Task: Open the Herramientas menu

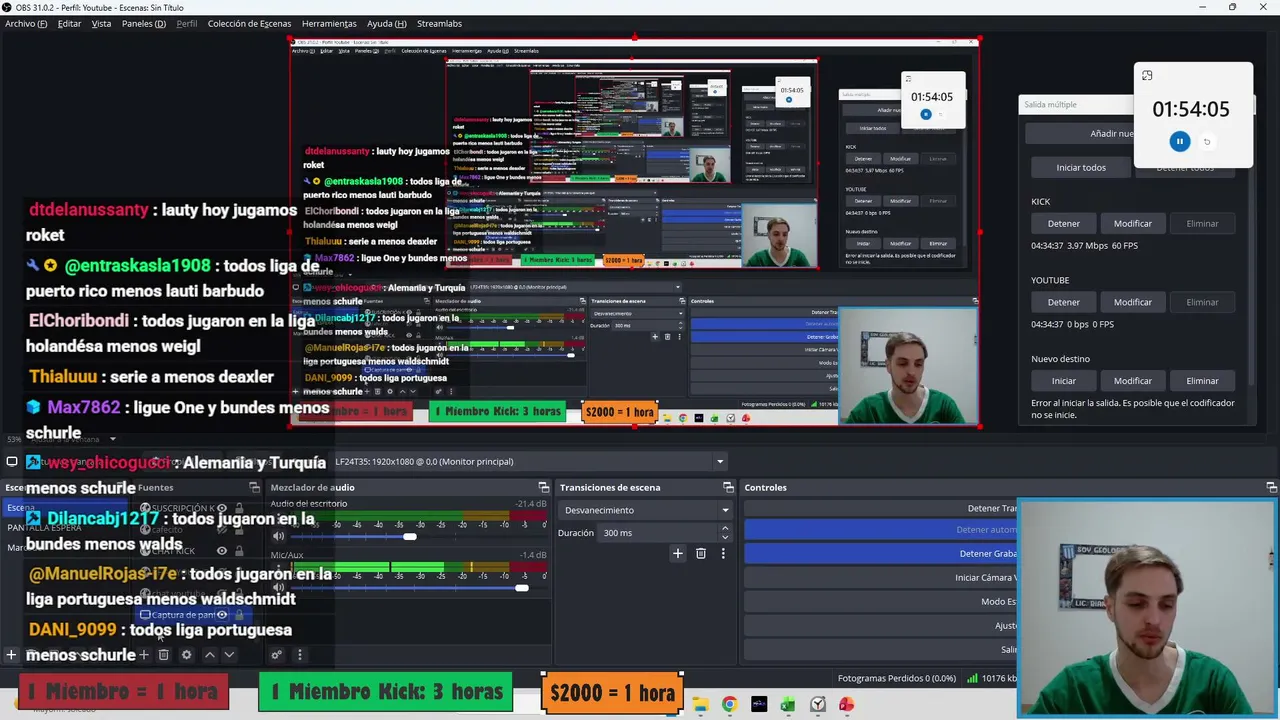Action: pyautogui.click(x=329, y=24)
